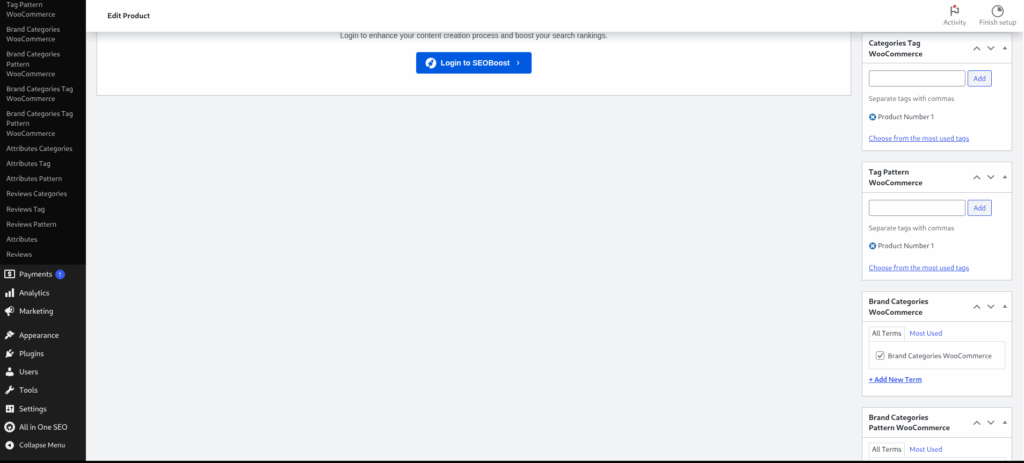Open Plugins plug icon
Viewport: 1024px width, 463px height.
tap(9, 353)
